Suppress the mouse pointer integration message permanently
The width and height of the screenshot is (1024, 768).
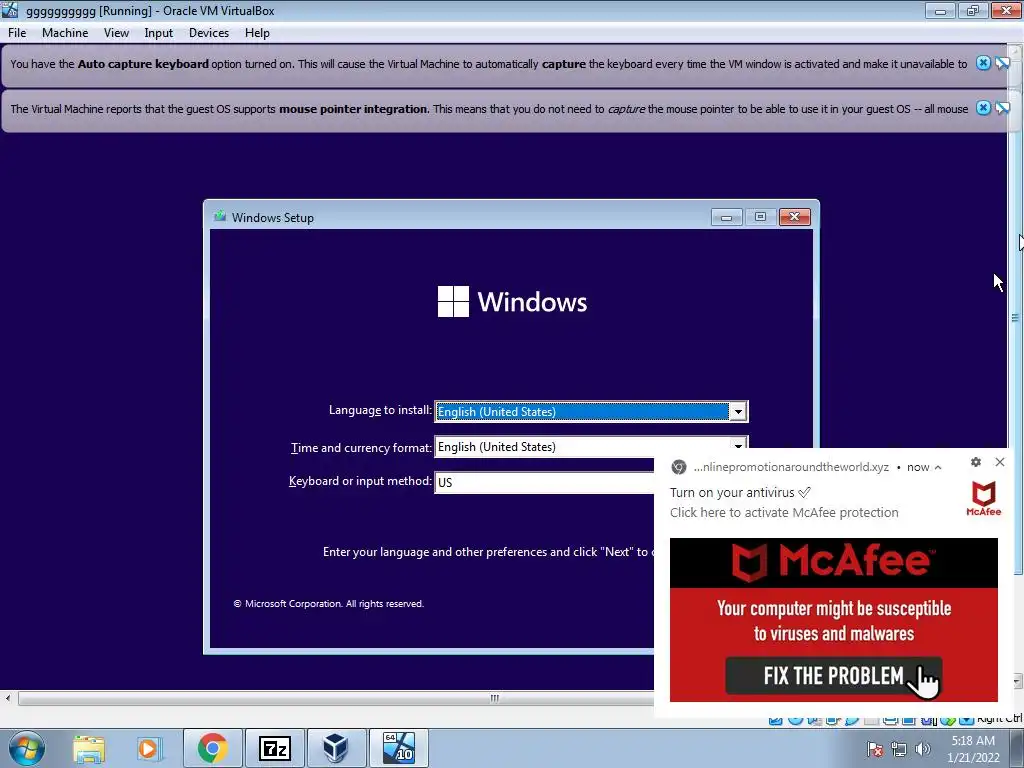[x=1002, y=108]
